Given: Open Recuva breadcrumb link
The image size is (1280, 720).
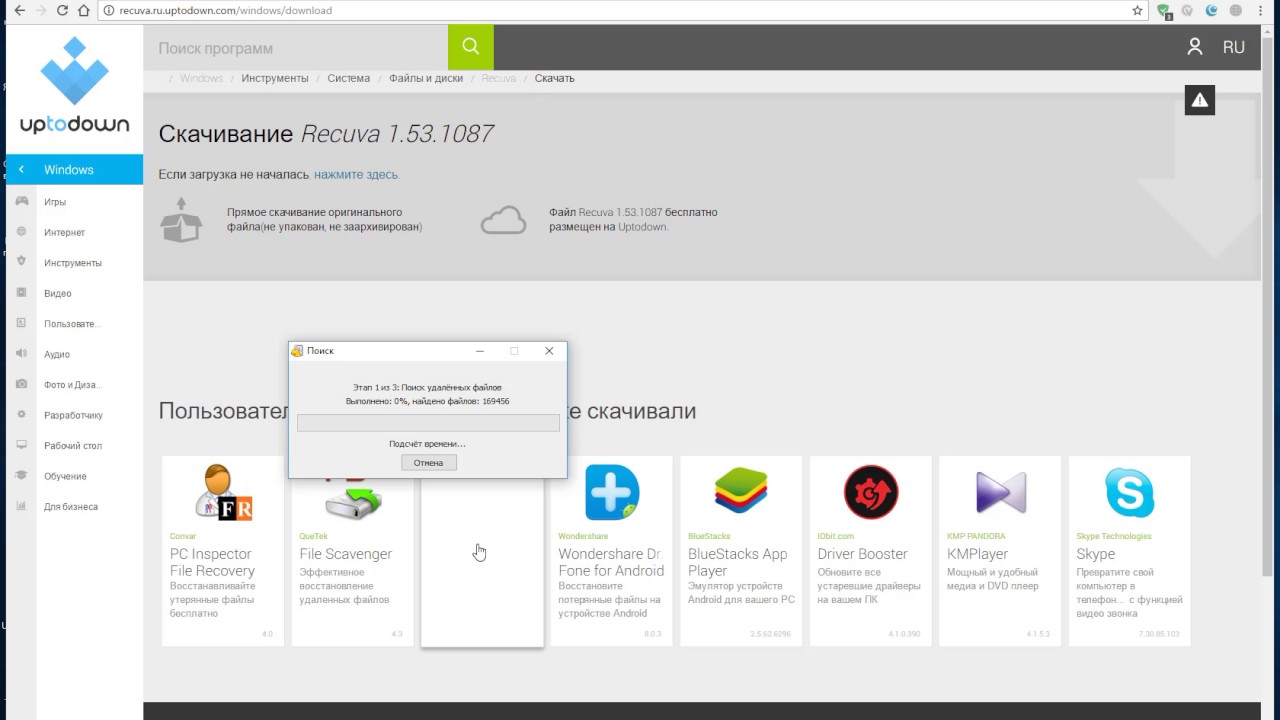Looking at the screenshot, I should point(499,78).
